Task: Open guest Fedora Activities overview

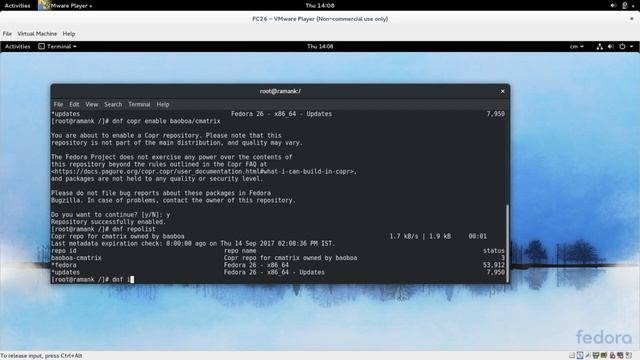Action: (18, 47)
